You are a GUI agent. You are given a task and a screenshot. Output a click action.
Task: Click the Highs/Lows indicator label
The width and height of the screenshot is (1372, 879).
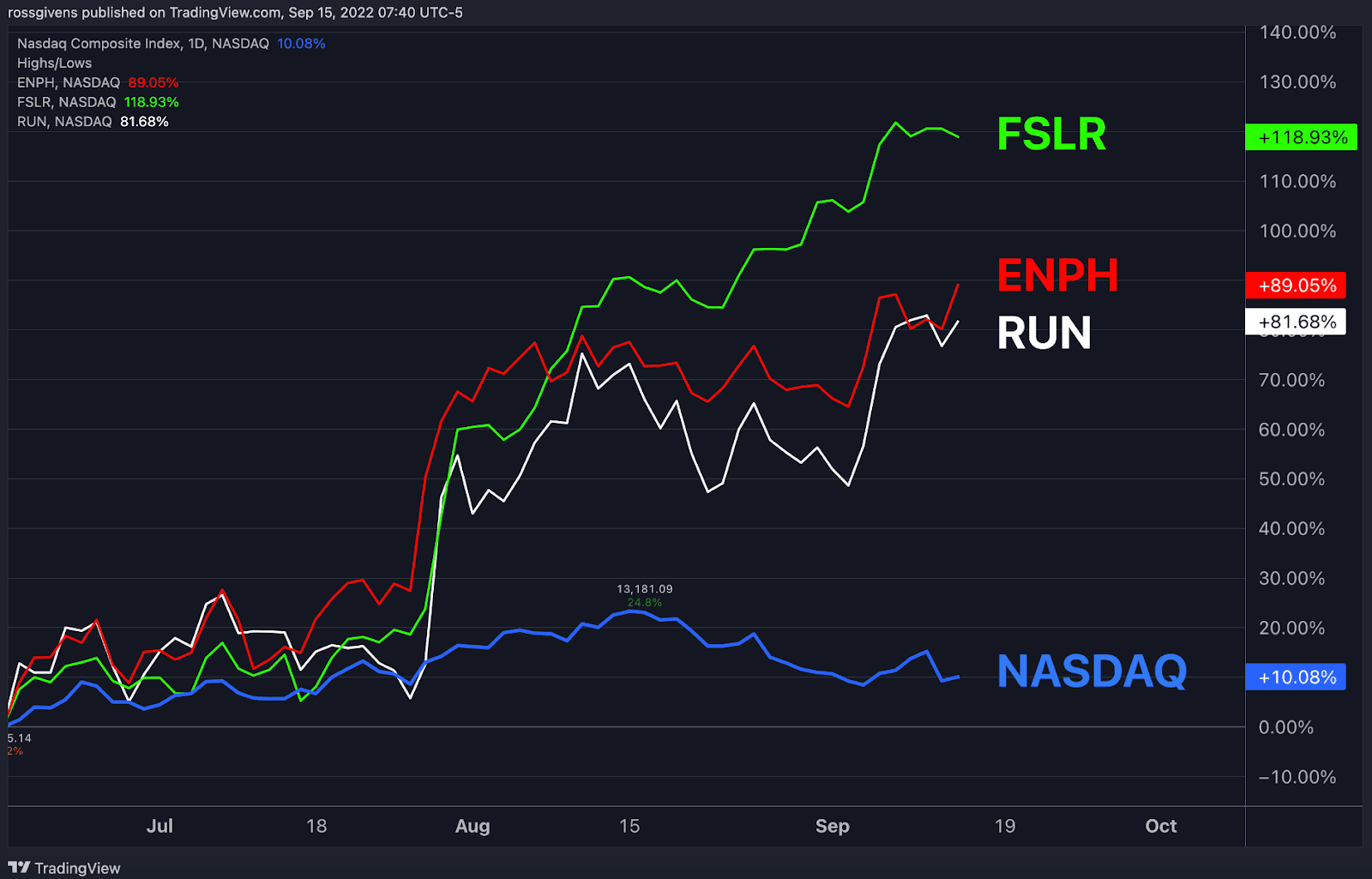(x=55, y=63)
